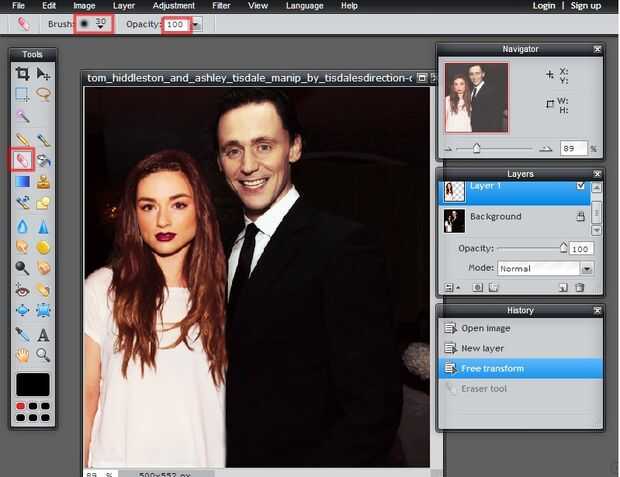Select Open image in History panel

(485, 328)
